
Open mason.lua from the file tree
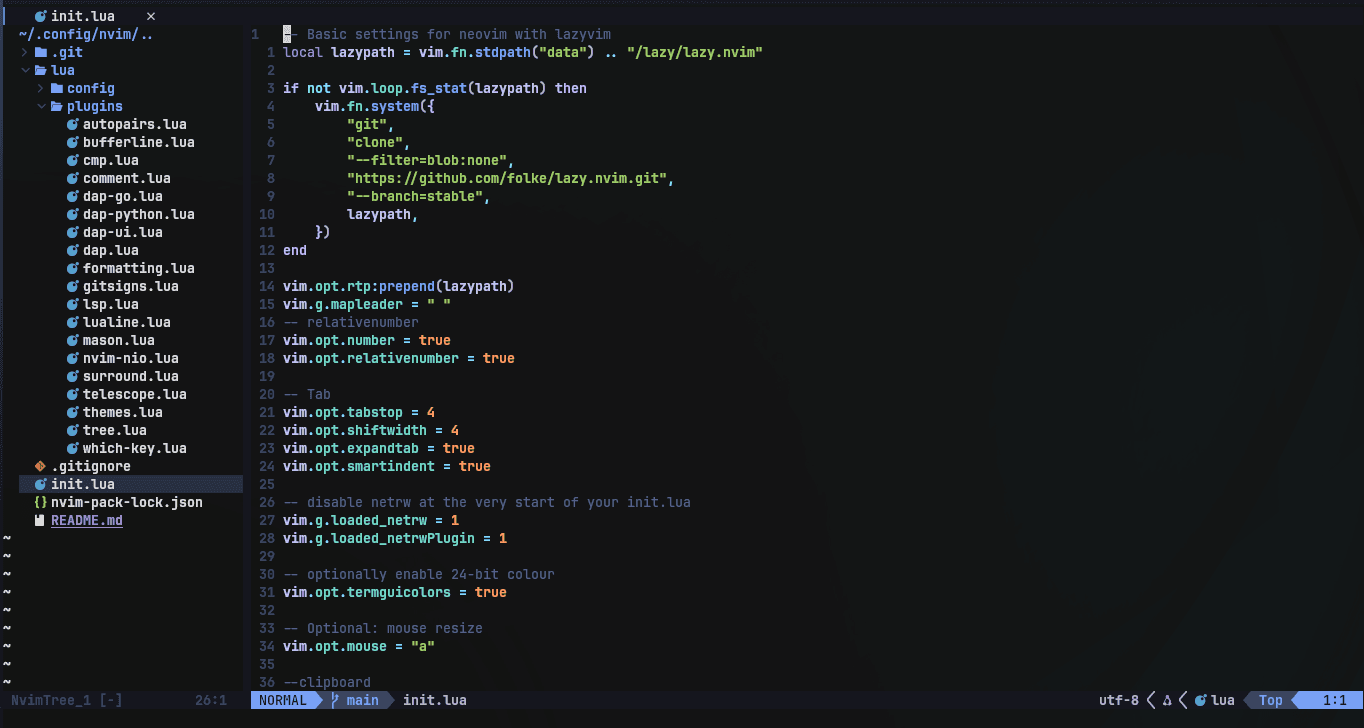[119, 340]
